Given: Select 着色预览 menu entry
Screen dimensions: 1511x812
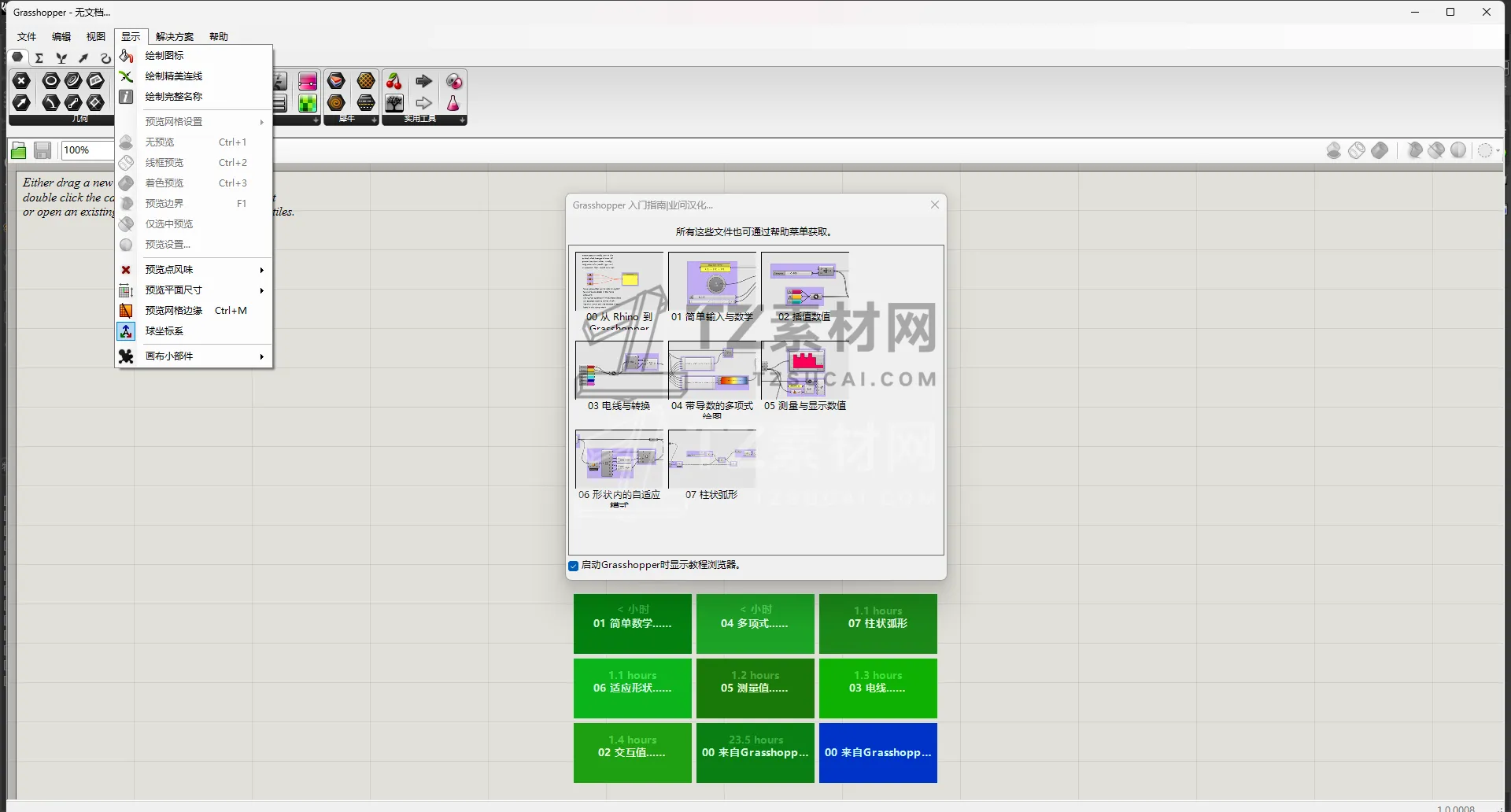Looking at the screenshot, I should click(x=194, y=183).
